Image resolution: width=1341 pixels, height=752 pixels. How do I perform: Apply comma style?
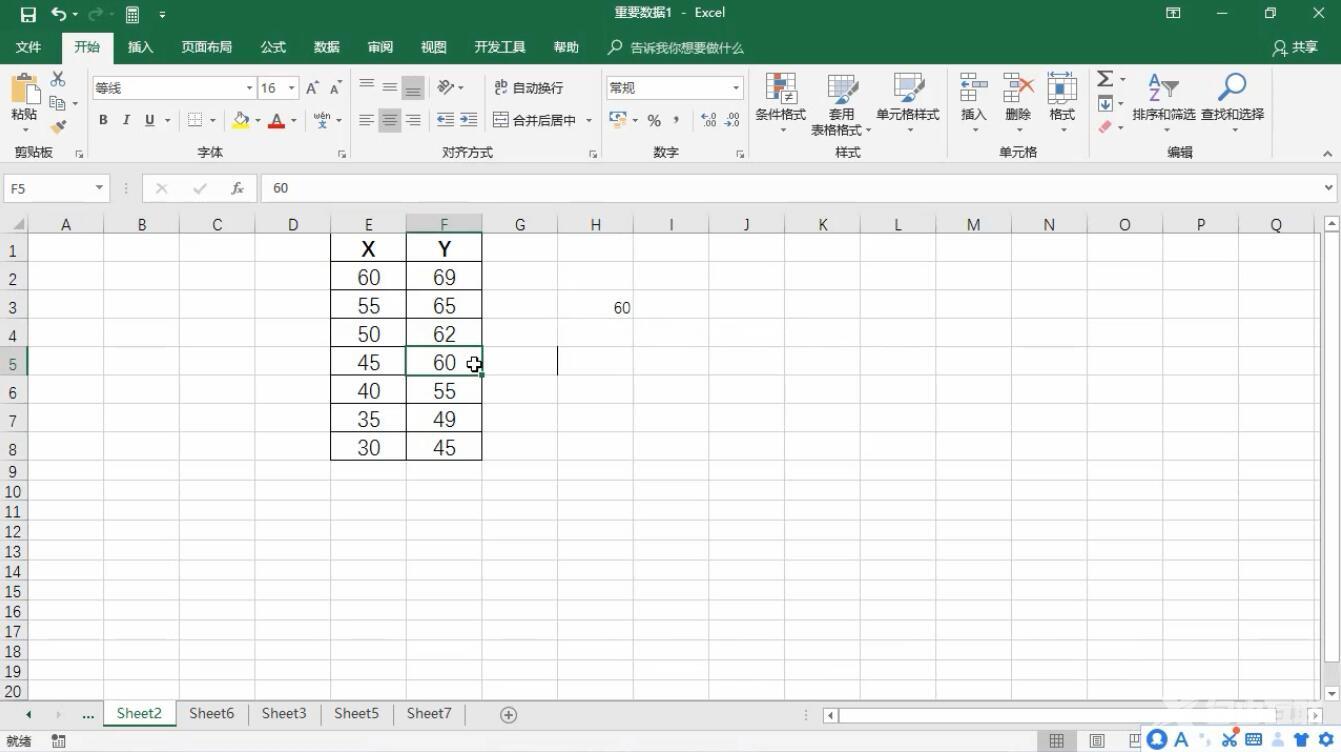point(677,120)
